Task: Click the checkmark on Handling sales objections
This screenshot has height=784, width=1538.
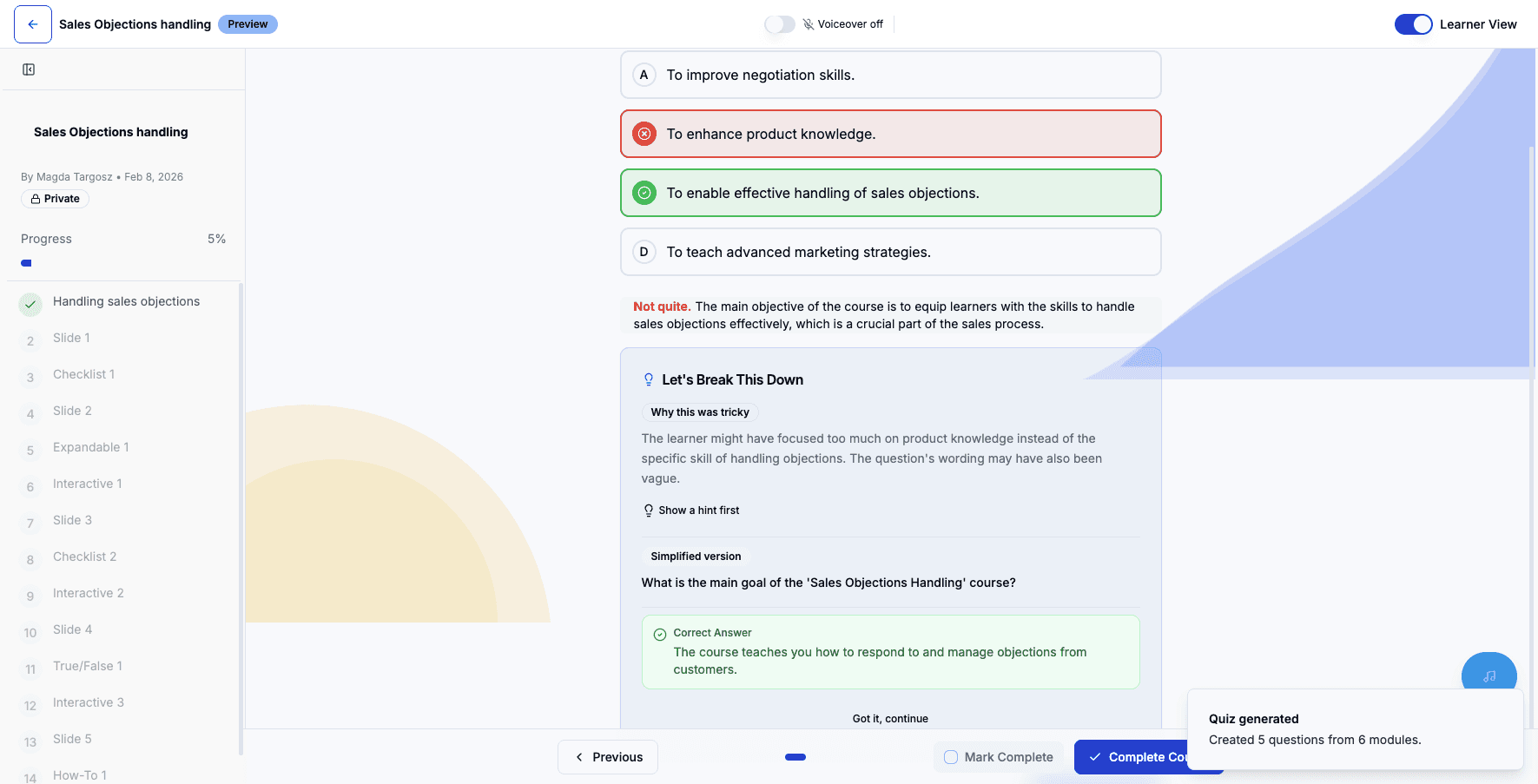Action: tap(30, 304)
